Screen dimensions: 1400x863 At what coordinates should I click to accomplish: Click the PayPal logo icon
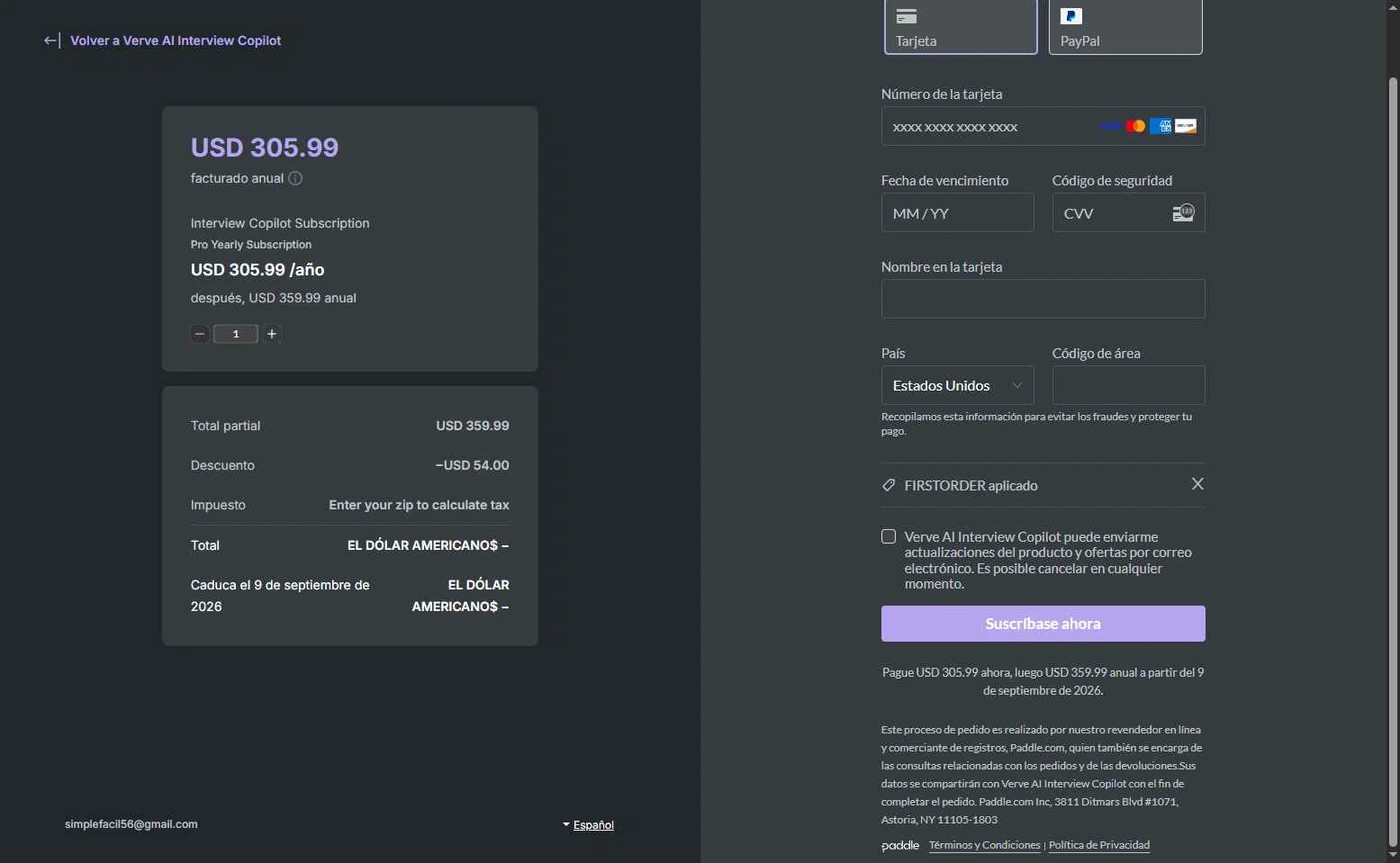pyautogui.click(x=1070, y=16)
